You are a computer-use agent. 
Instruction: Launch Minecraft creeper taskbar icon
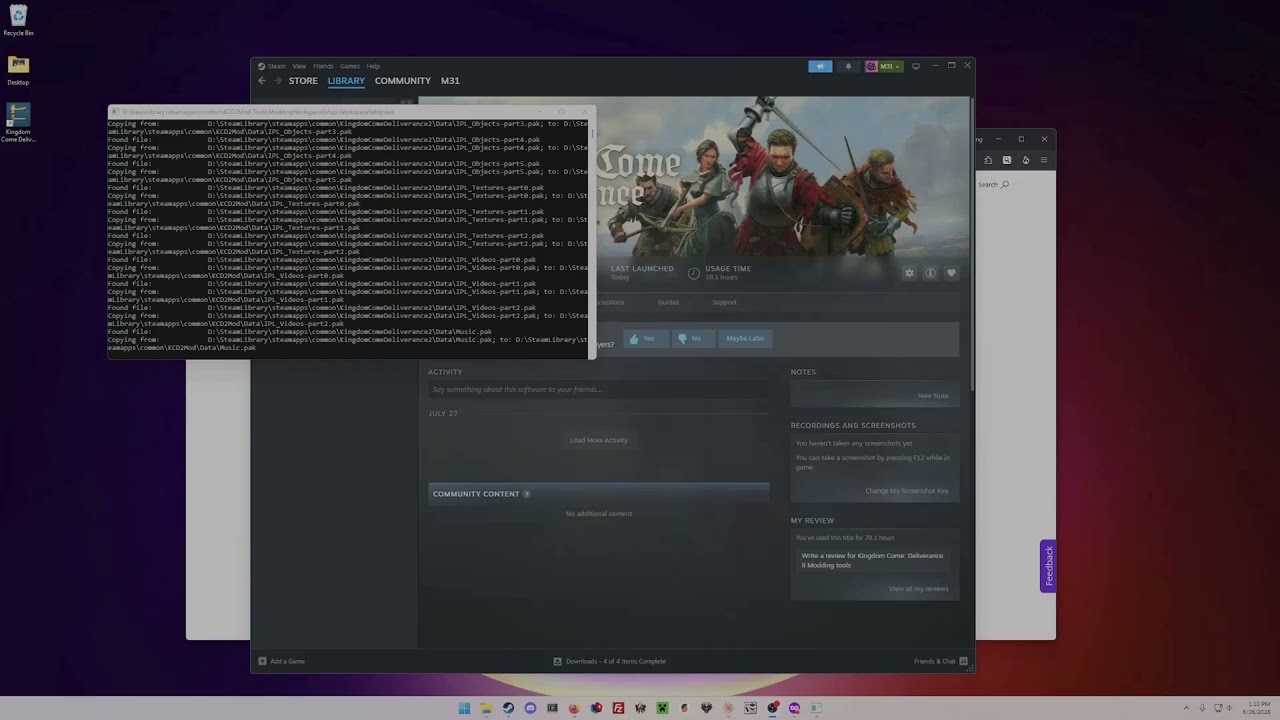click(x=662, y=708)
